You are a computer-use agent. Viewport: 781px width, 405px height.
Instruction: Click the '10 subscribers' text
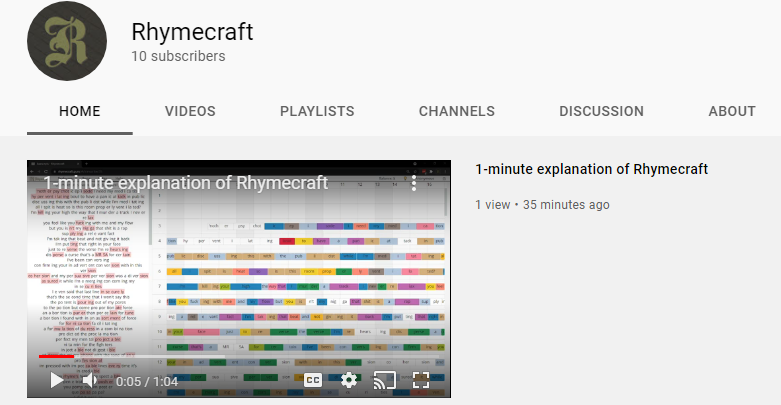[178, 56]
